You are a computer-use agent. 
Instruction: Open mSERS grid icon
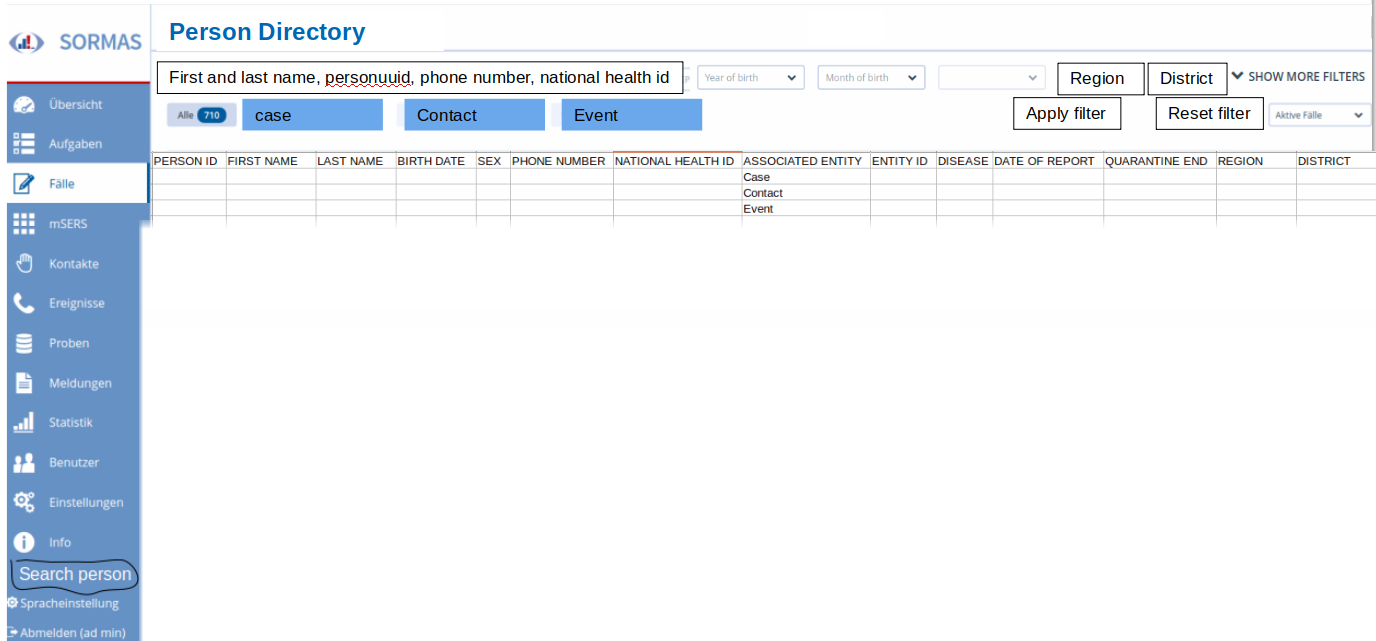25,224
